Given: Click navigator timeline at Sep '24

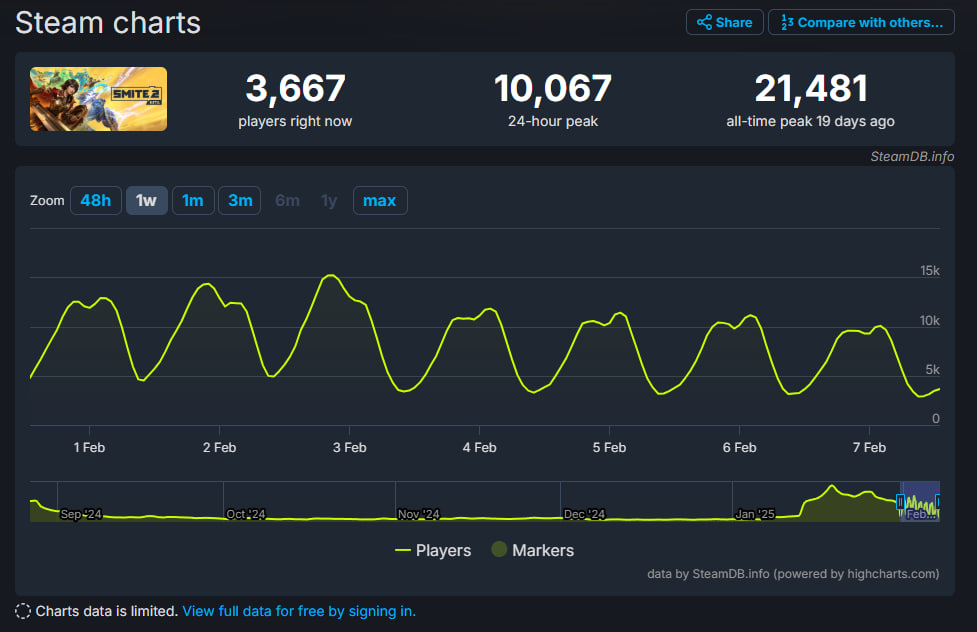Looking at the screenshot, I should click(81, 514).
